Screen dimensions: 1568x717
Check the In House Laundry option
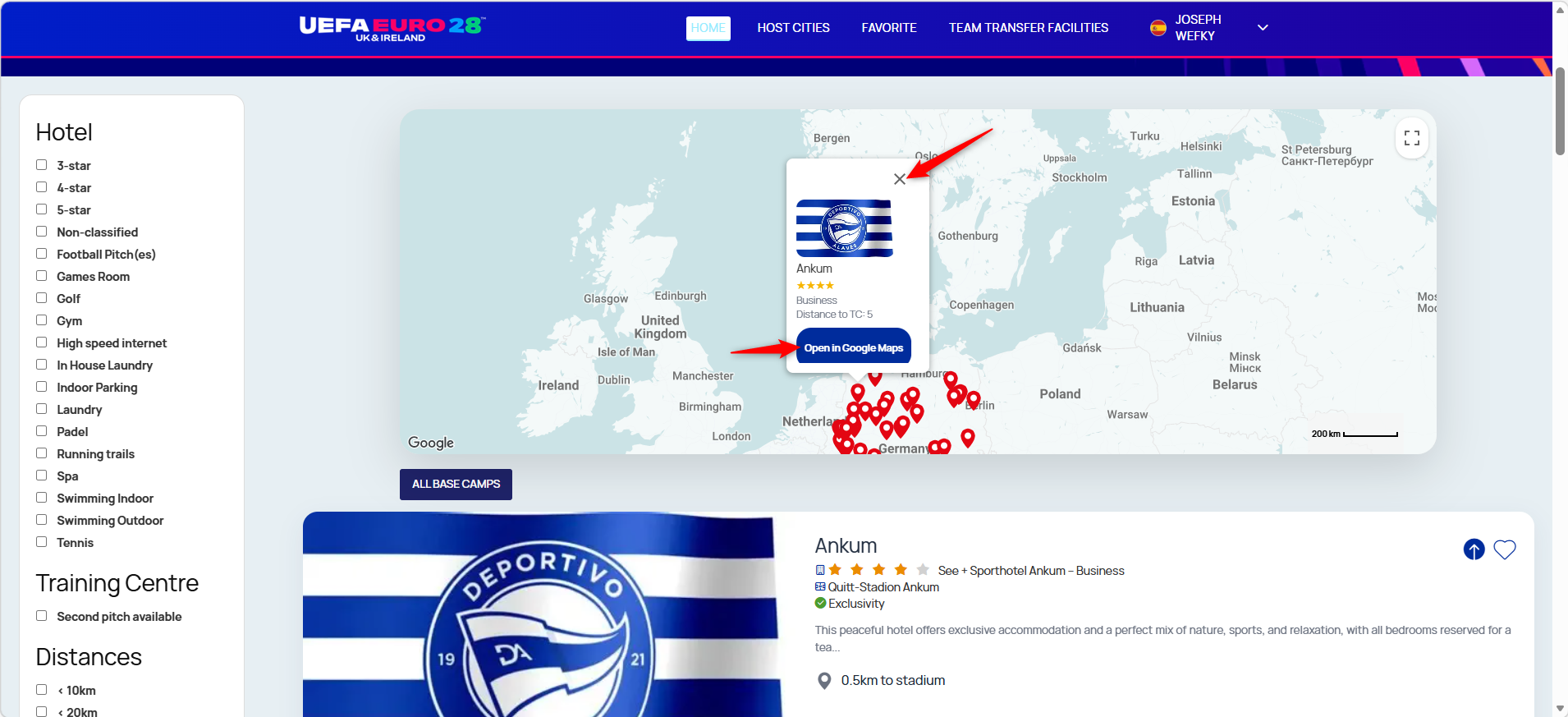42,365
